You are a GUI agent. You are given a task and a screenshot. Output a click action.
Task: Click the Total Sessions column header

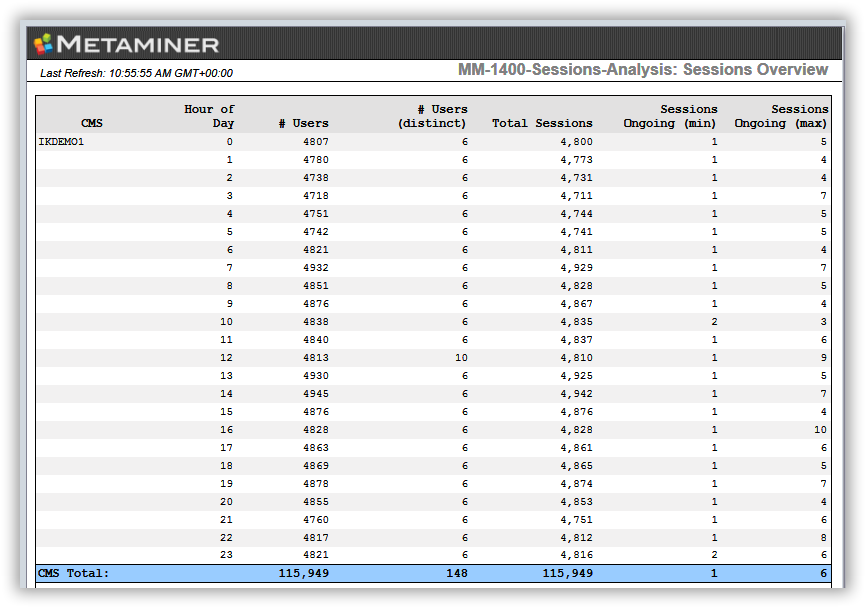pyautogui.click(x=542, y=123)
